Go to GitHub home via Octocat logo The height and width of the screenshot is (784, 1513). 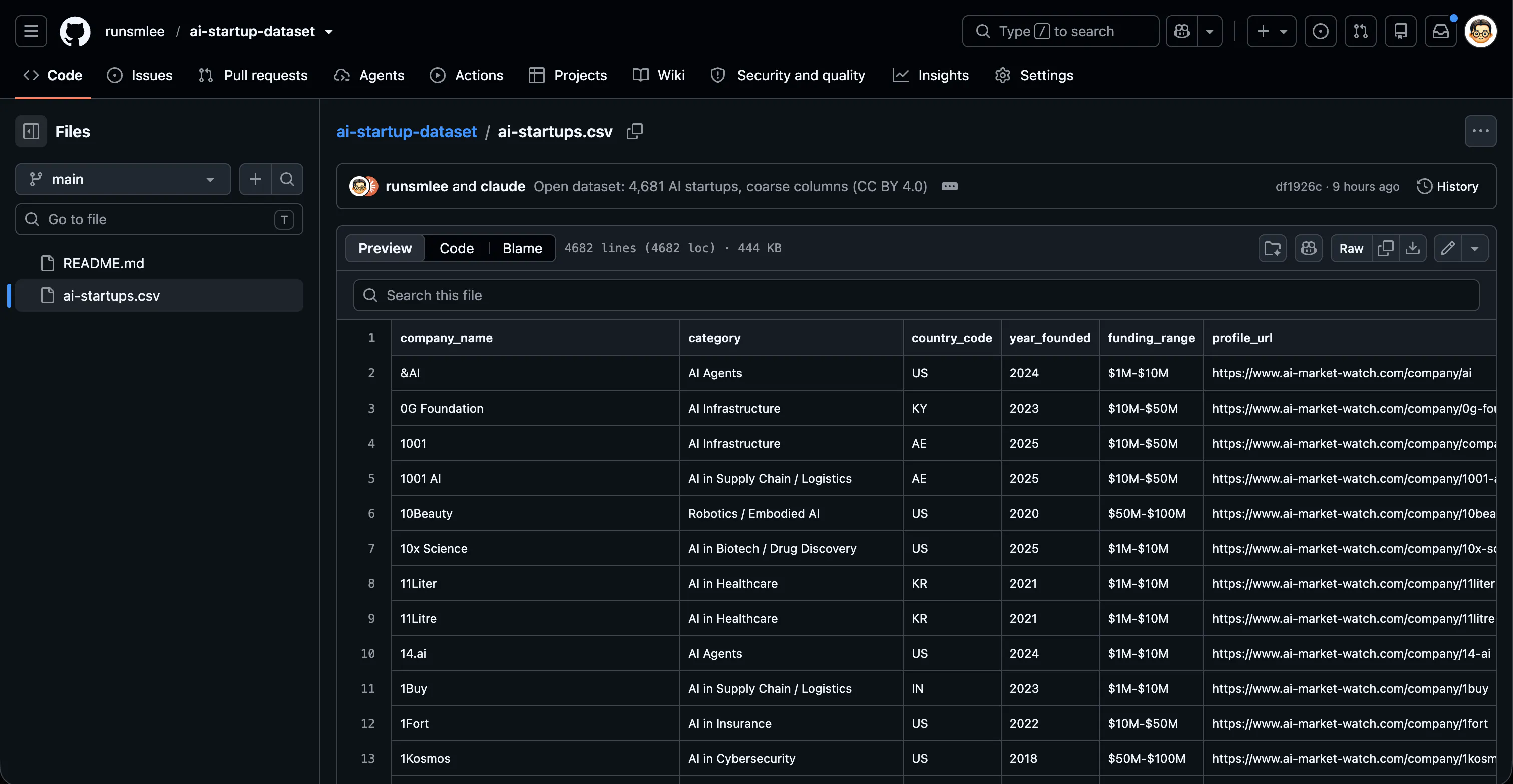75,31
